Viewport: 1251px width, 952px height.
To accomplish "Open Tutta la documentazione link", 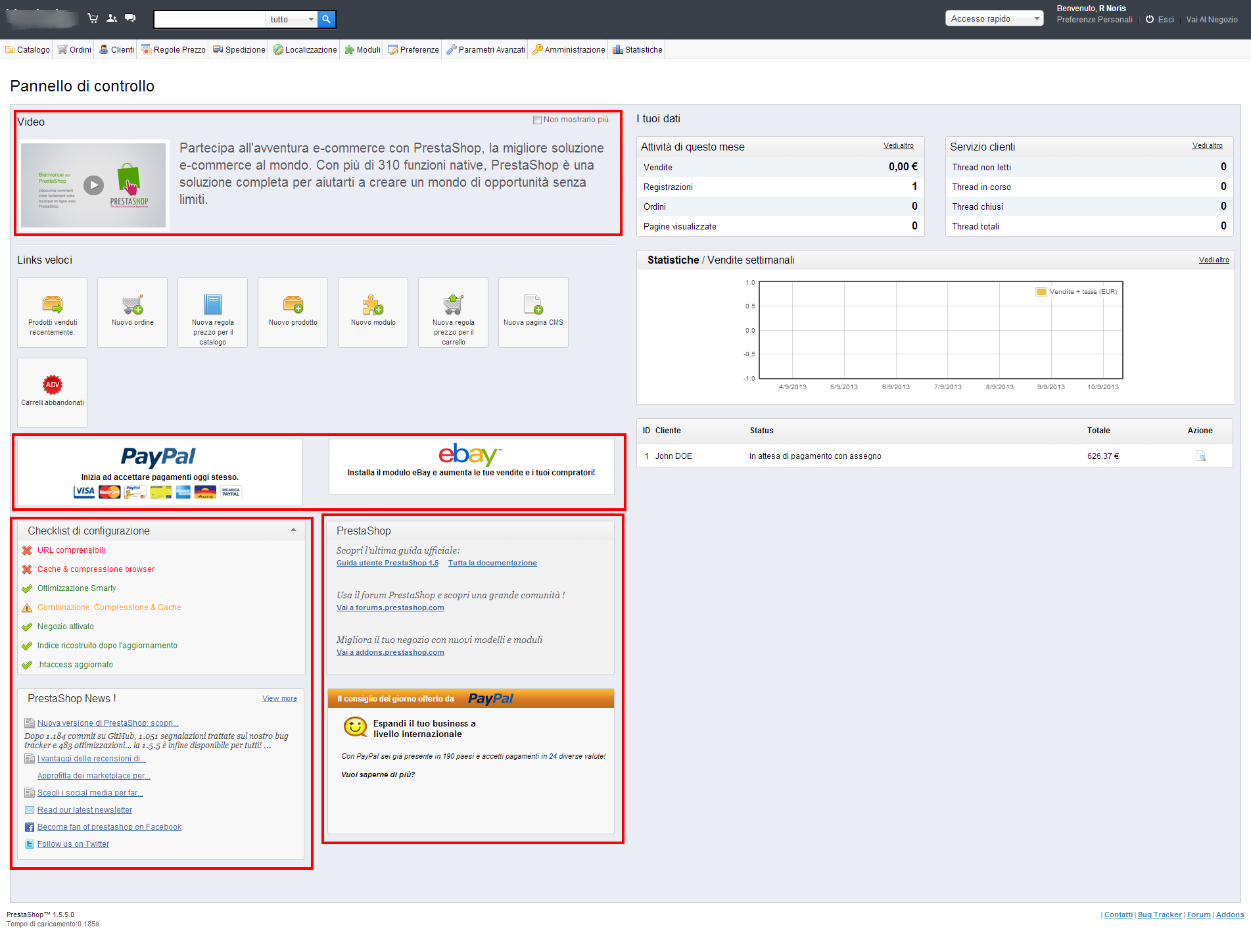I will click(x=492, y=563).
